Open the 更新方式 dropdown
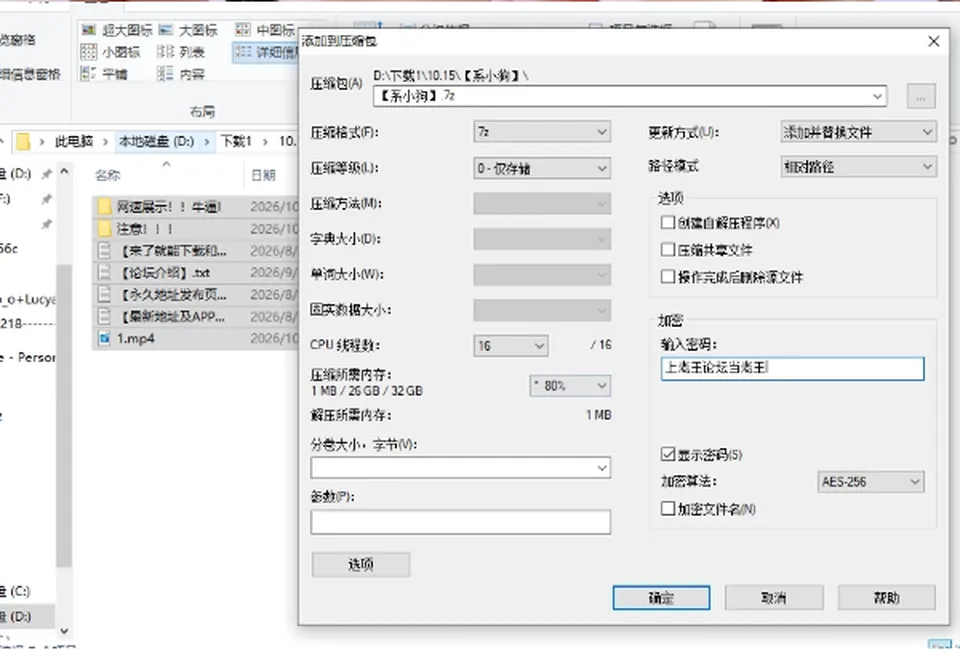The image size is (960, 650). (x=858, y=132)
